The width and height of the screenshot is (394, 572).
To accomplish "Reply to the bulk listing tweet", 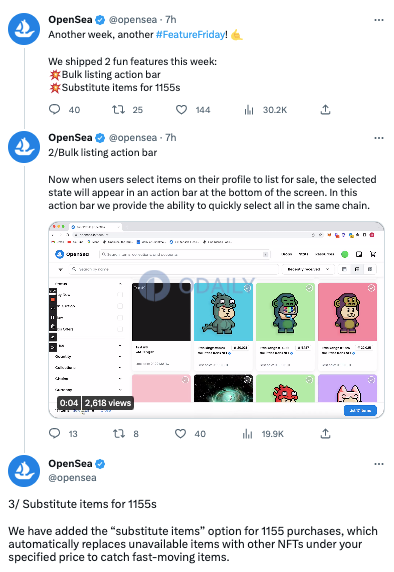I will 54,433.
